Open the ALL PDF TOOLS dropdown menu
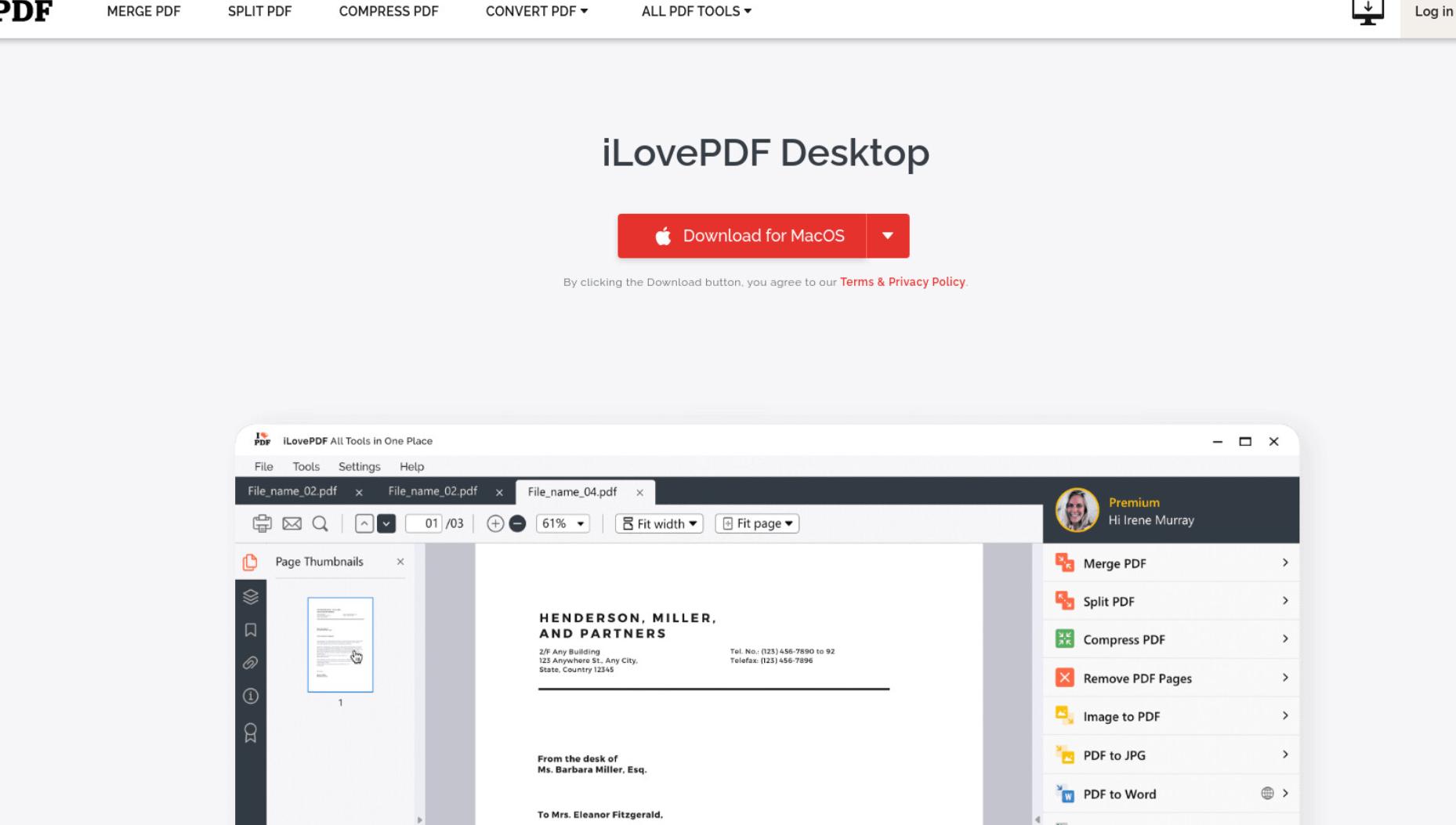Image resolution: width=1456 pixels, height=825 pixels. 696,11
